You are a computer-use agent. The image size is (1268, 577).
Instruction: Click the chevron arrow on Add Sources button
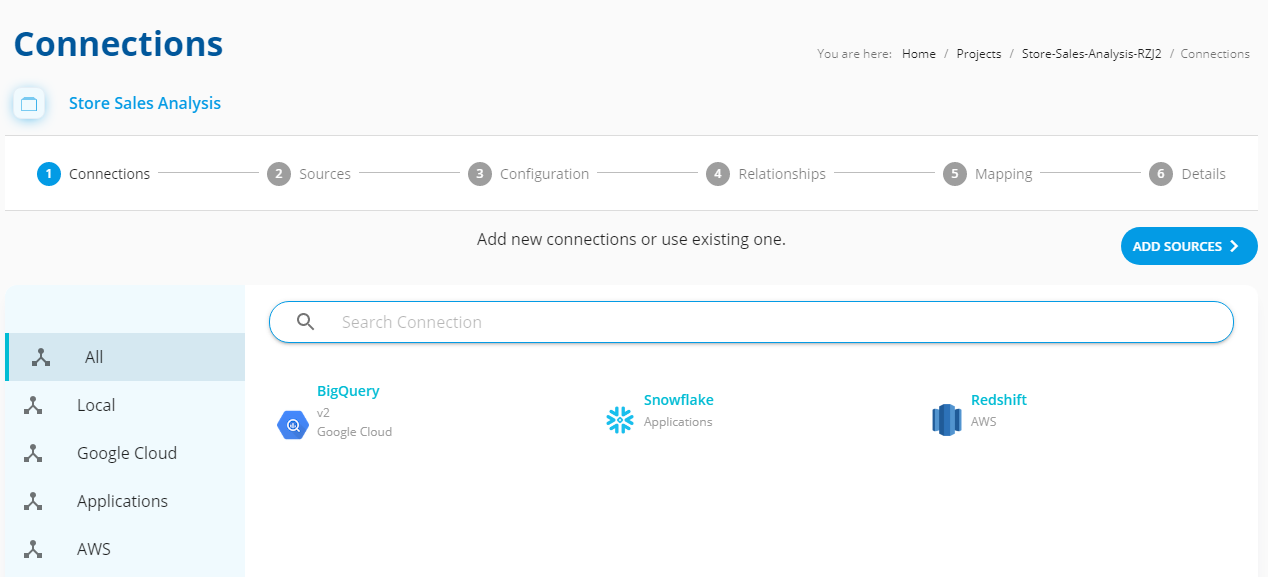1234,246
